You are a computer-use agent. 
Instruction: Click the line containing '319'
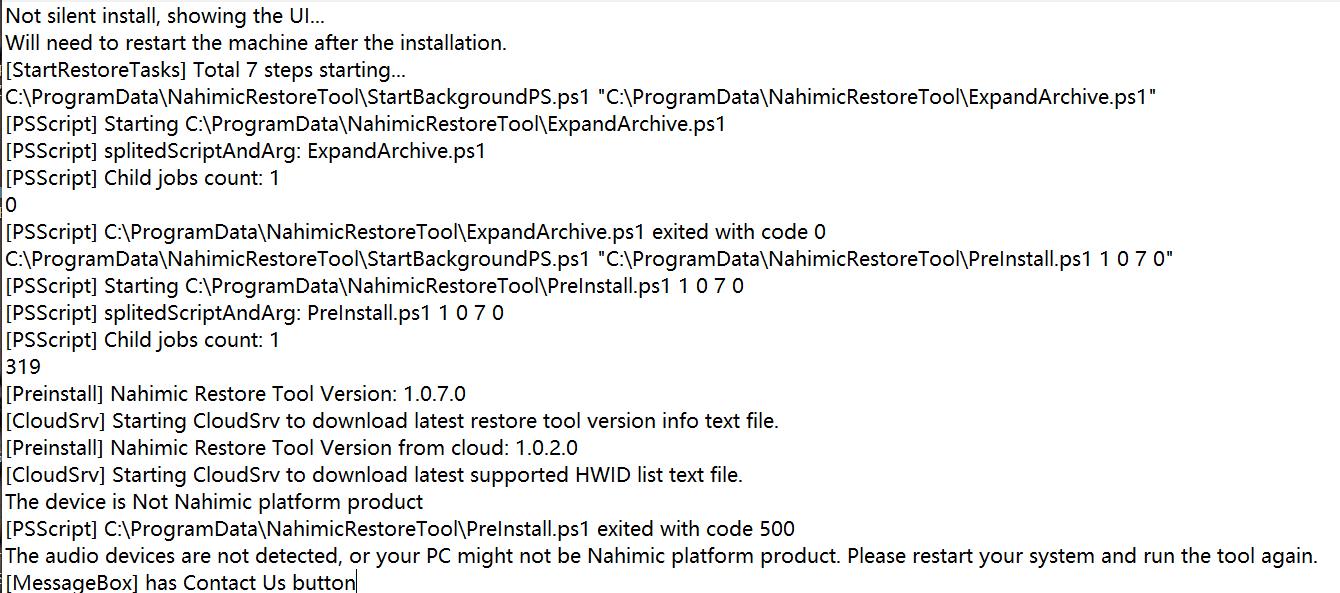click(x=23, y=367)
